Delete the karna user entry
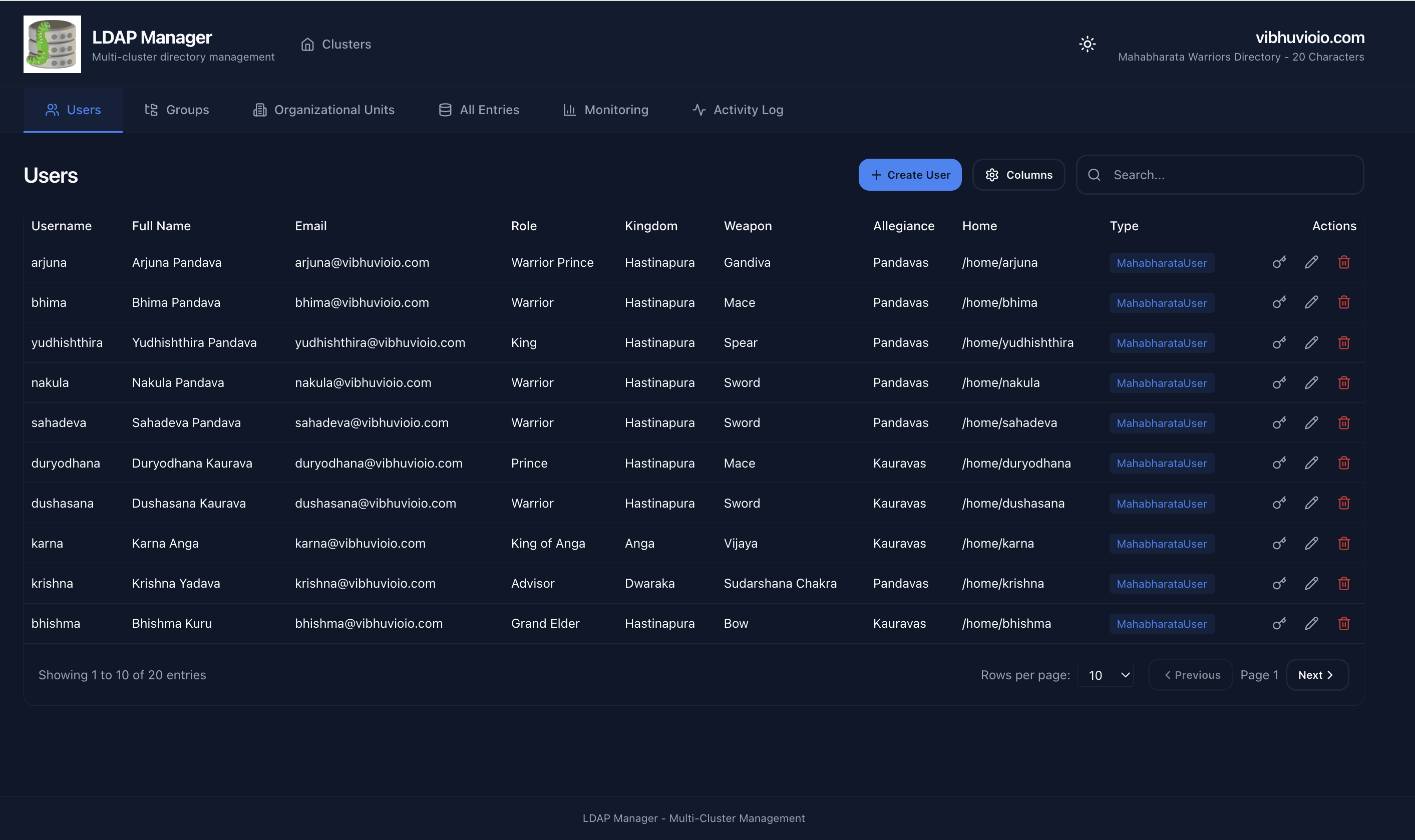This screenshot has width=1415, height=840. pos(1344,543)
